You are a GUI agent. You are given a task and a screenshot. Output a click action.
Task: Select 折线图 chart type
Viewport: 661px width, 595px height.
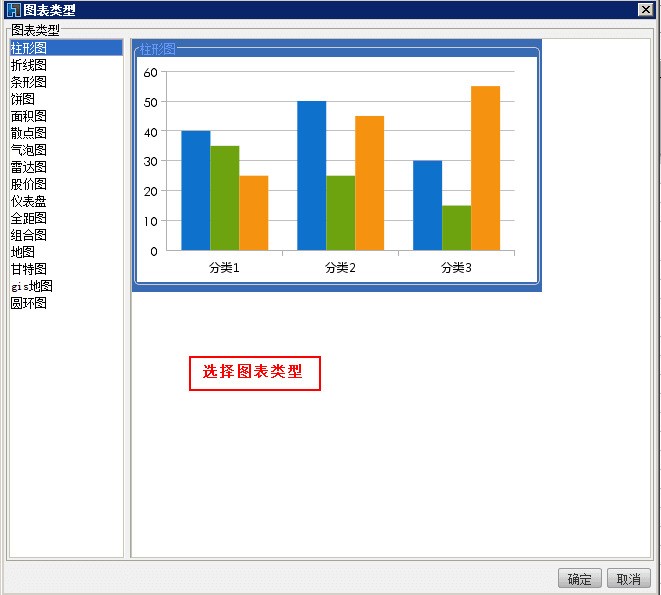29,65
